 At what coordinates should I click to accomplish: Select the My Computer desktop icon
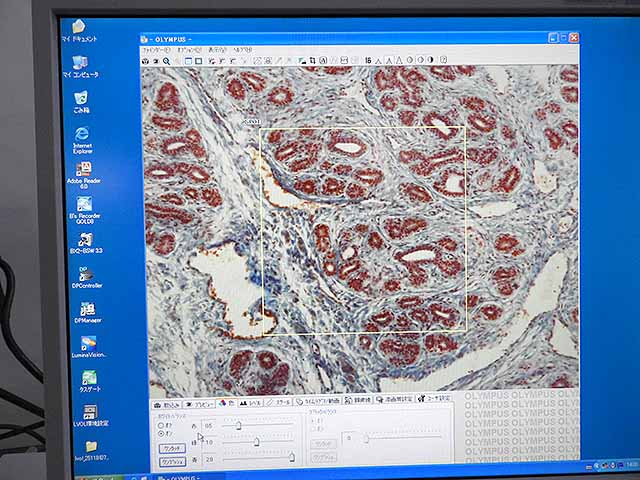[80, 67]
